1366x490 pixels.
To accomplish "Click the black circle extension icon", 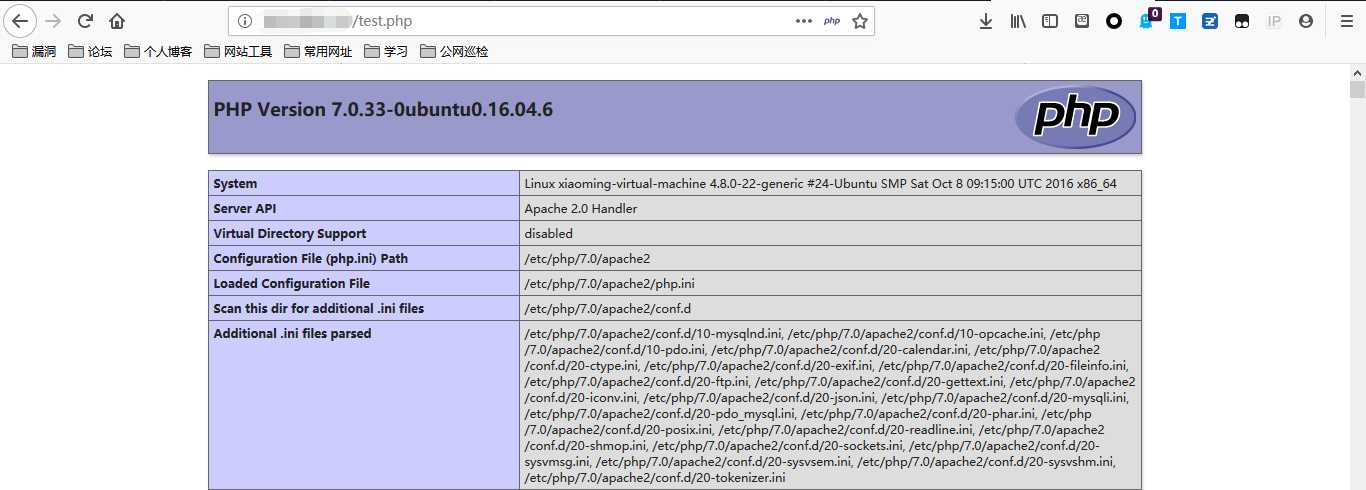I will (1114, 21).
